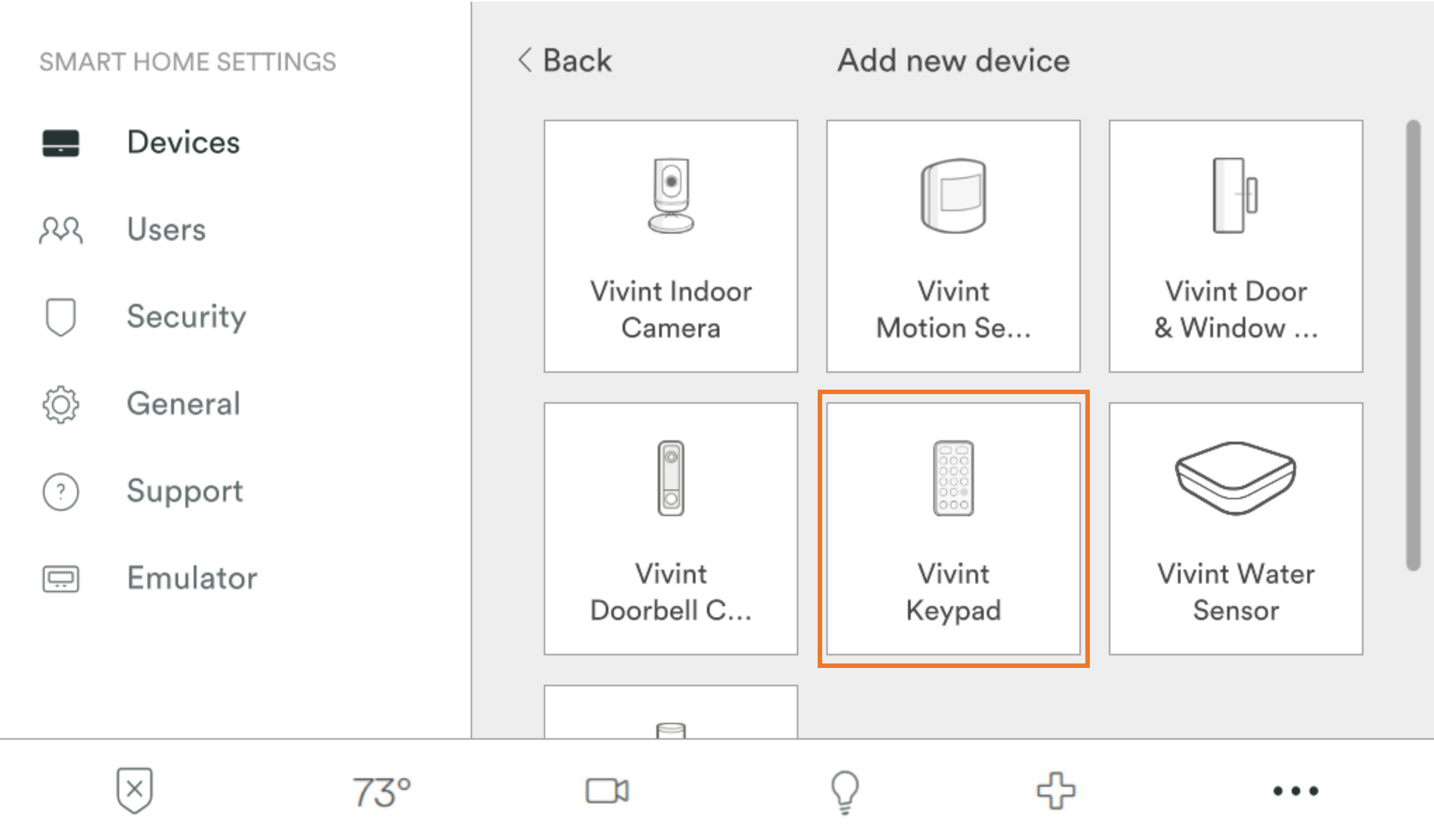
Task: Open the General settings gear icon
Action: tap(60, 405)
